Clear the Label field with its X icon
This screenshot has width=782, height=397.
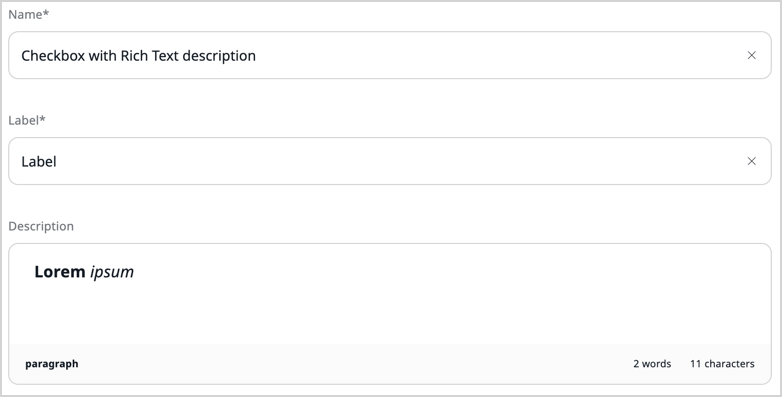[752, 161]
